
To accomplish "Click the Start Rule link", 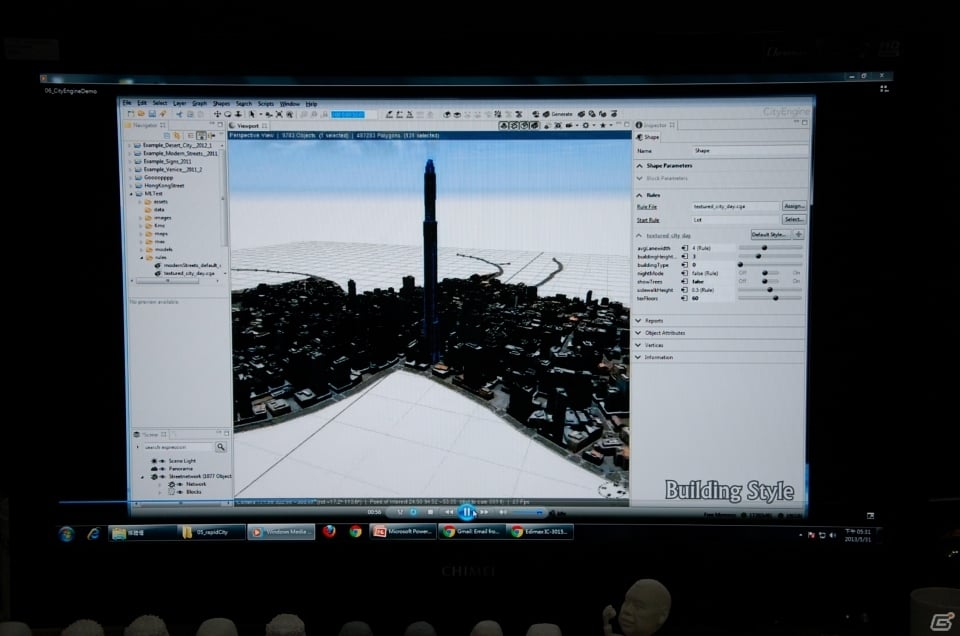I will tap(648, 220).
